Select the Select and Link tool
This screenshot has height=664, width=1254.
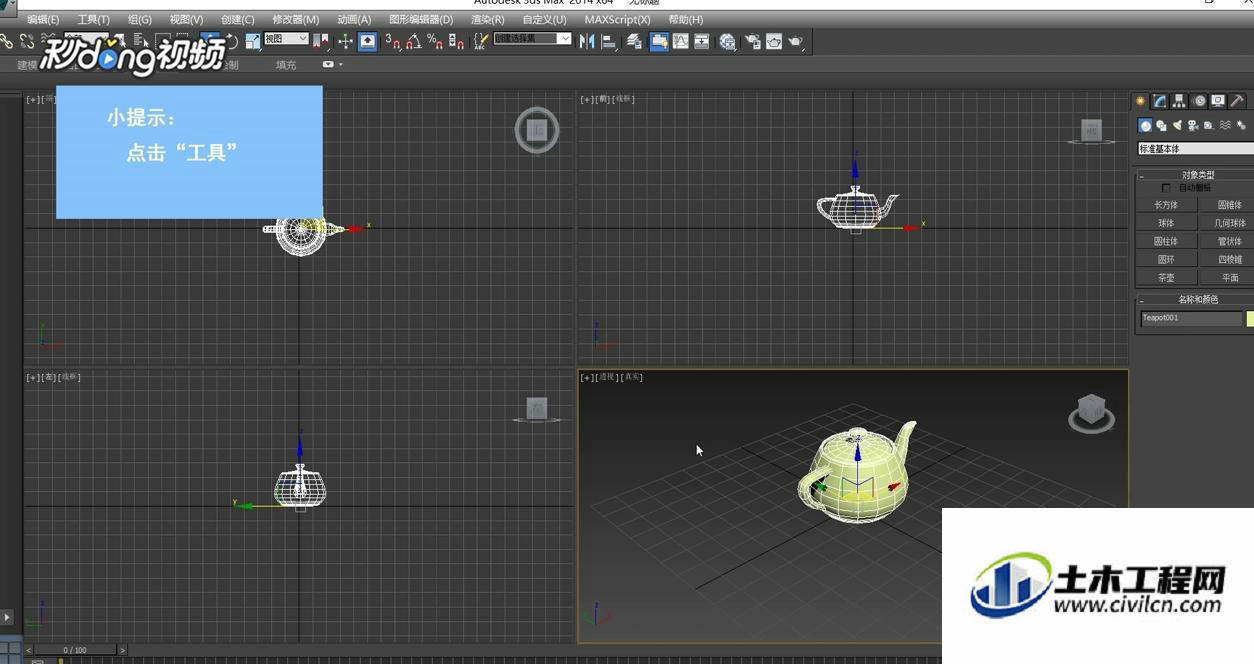point(7,42)
